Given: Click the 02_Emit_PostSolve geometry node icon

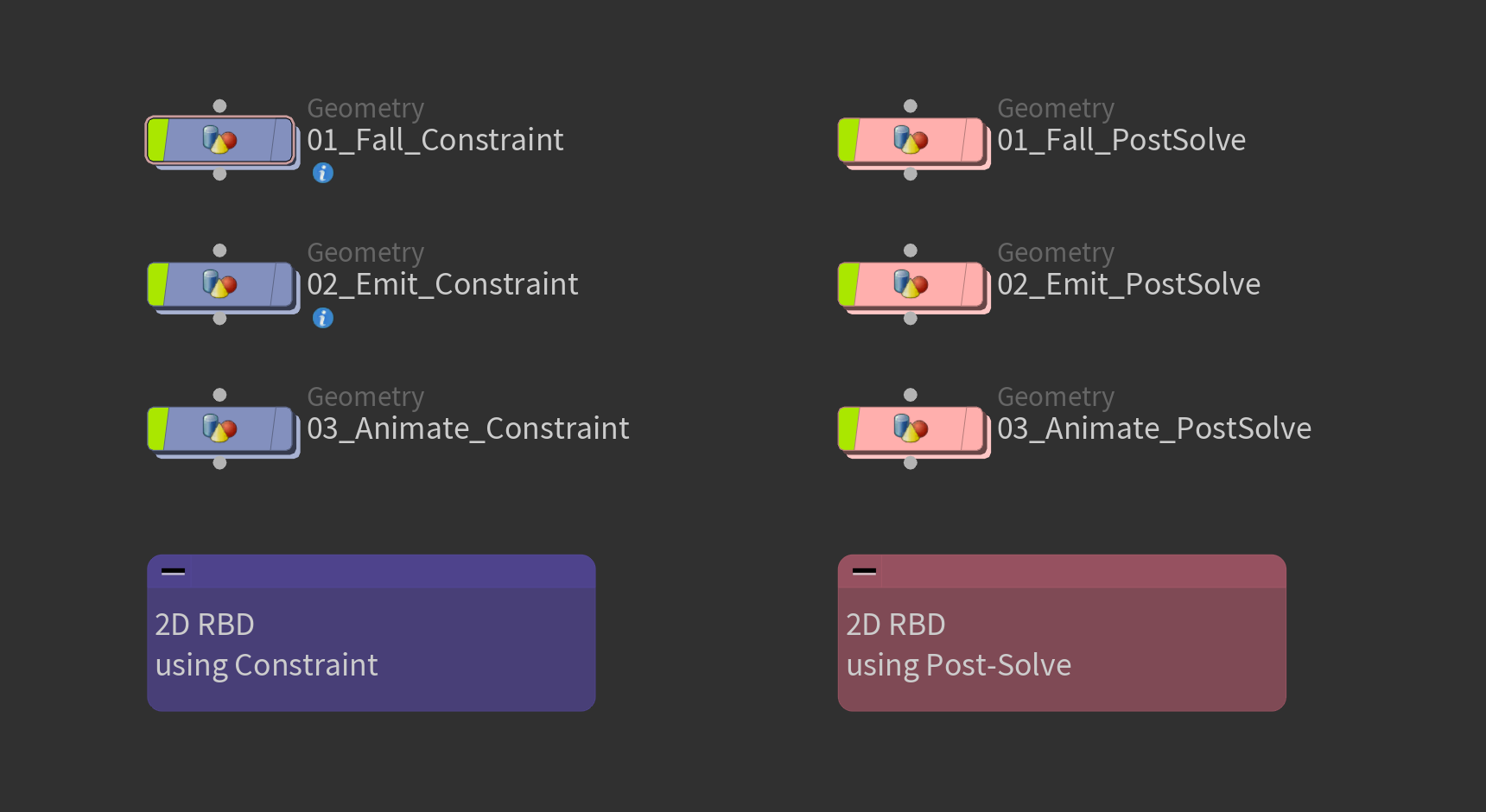Looking at the screenshot, I should 910,284.
